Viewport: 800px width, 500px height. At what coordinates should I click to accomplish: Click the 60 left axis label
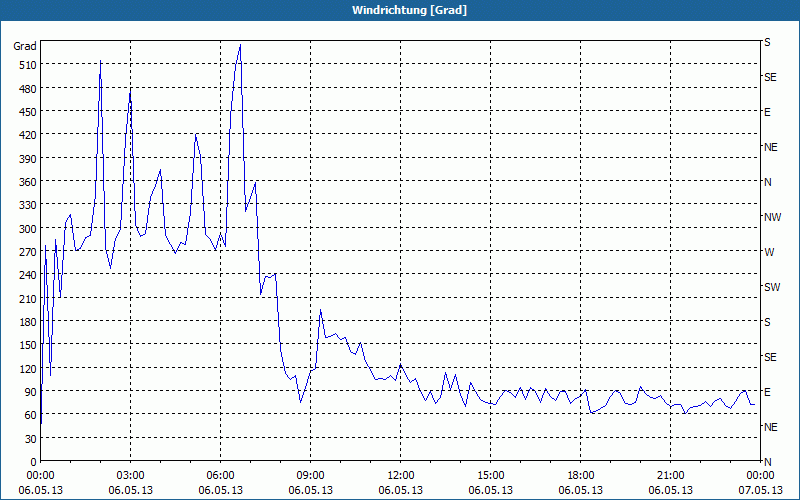pyautogui.click(x=31, y=415)
